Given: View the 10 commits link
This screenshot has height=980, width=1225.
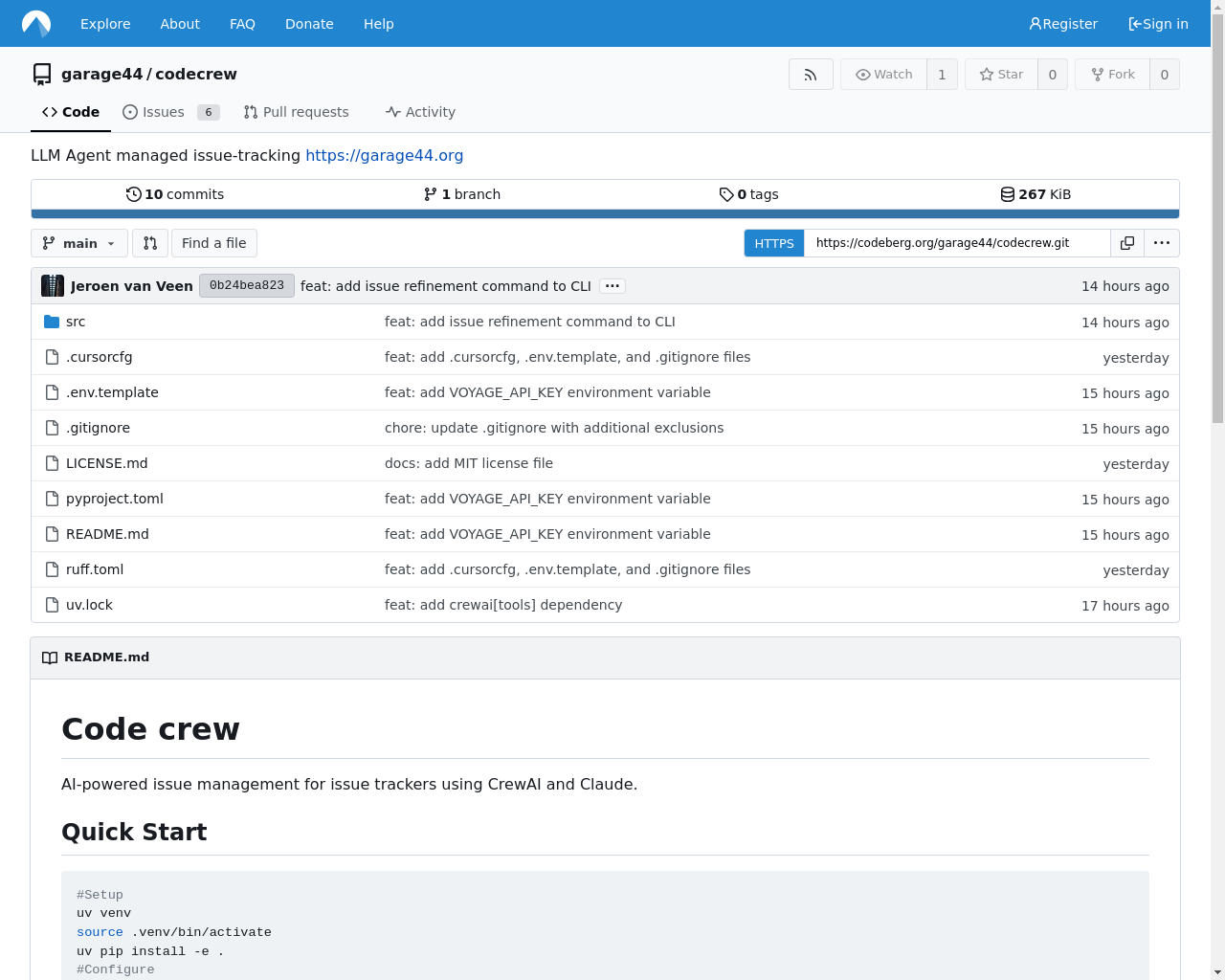Looking at the screenshot, I should coord(175,194).
